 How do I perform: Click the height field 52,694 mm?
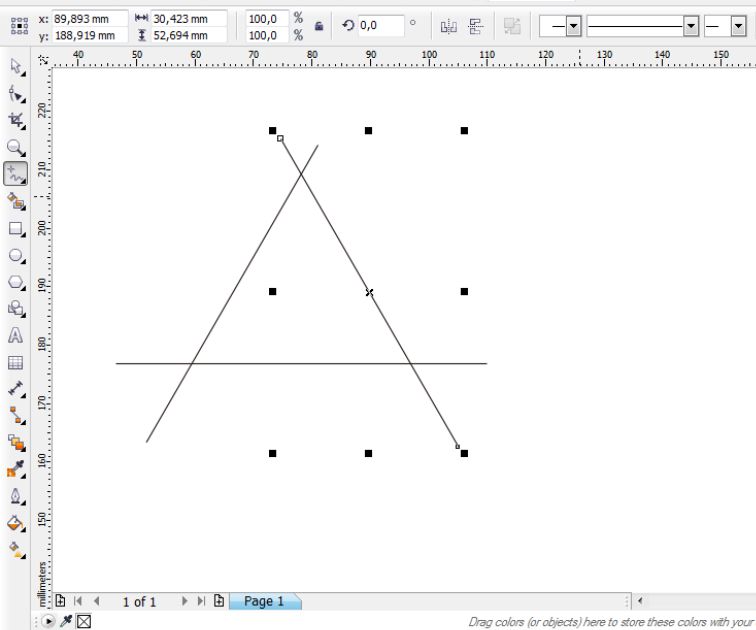[189, 35]
